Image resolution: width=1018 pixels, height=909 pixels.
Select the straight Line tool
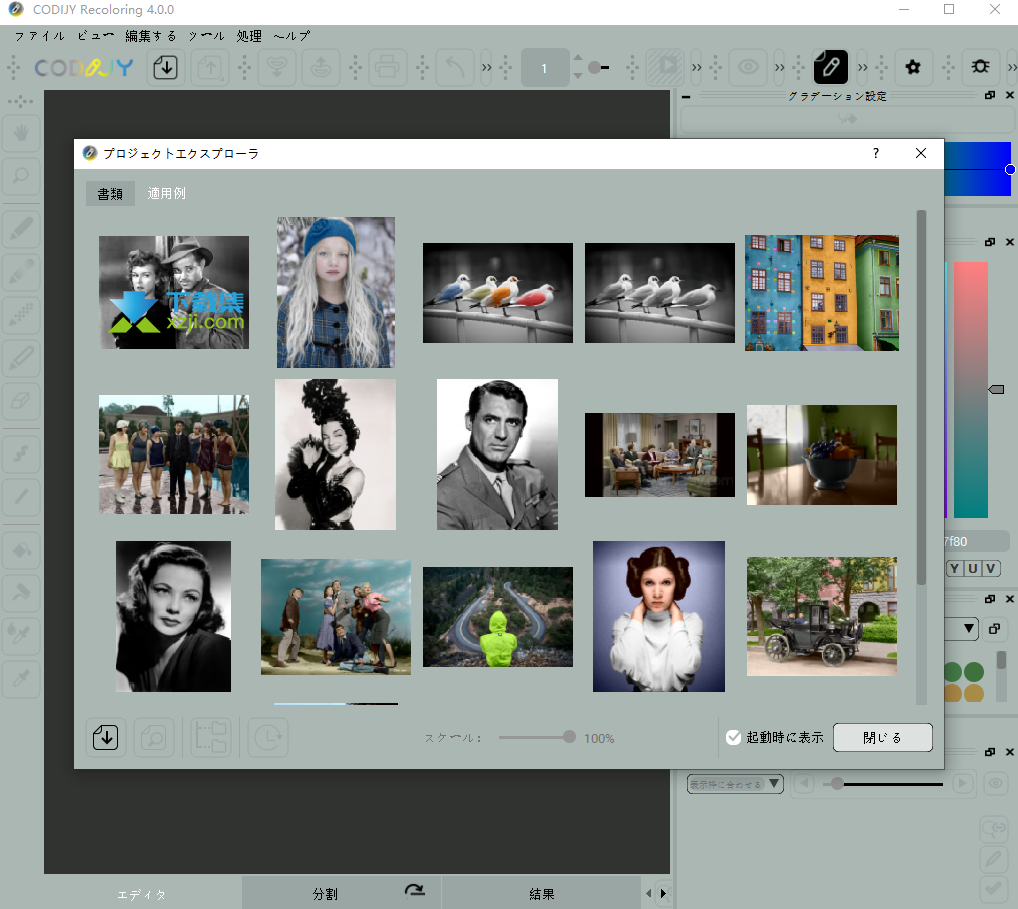pos(21,497)
